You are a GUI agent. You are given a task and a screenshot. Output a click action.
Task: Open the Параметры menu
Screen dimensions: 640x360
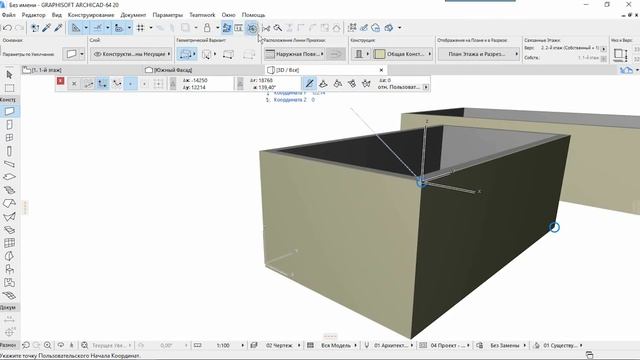click(167, 15)
